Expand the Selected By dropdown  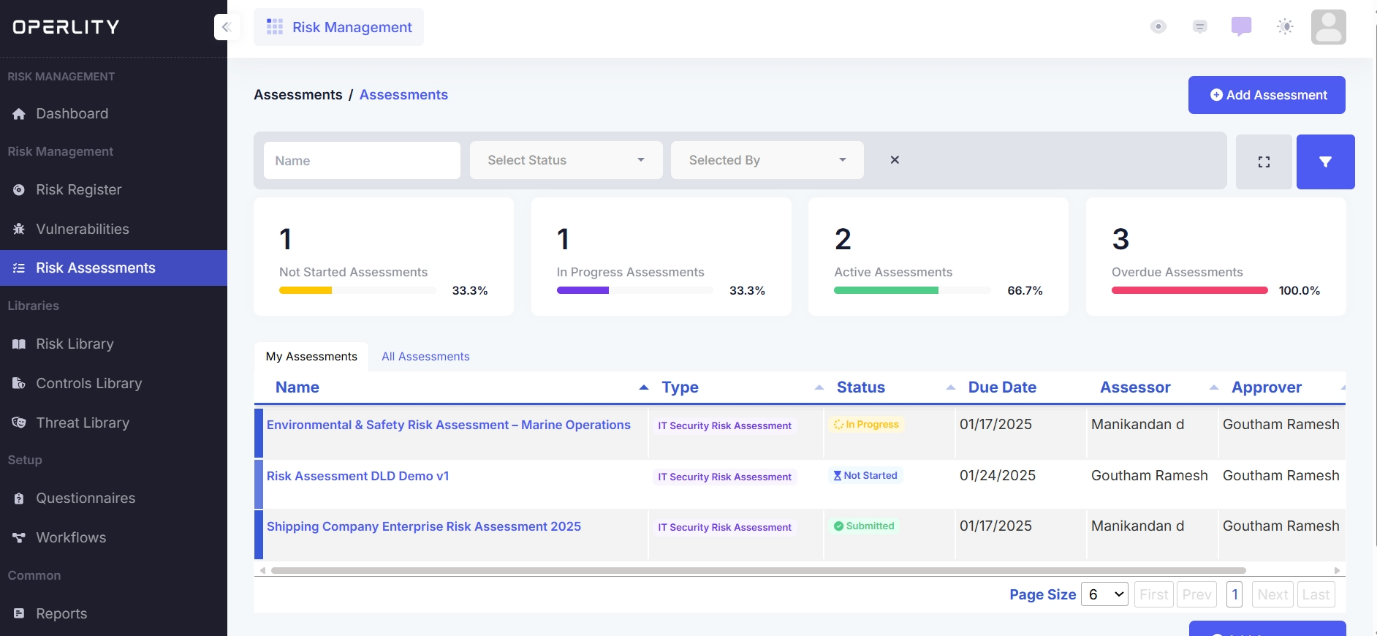tap(767, 160)
